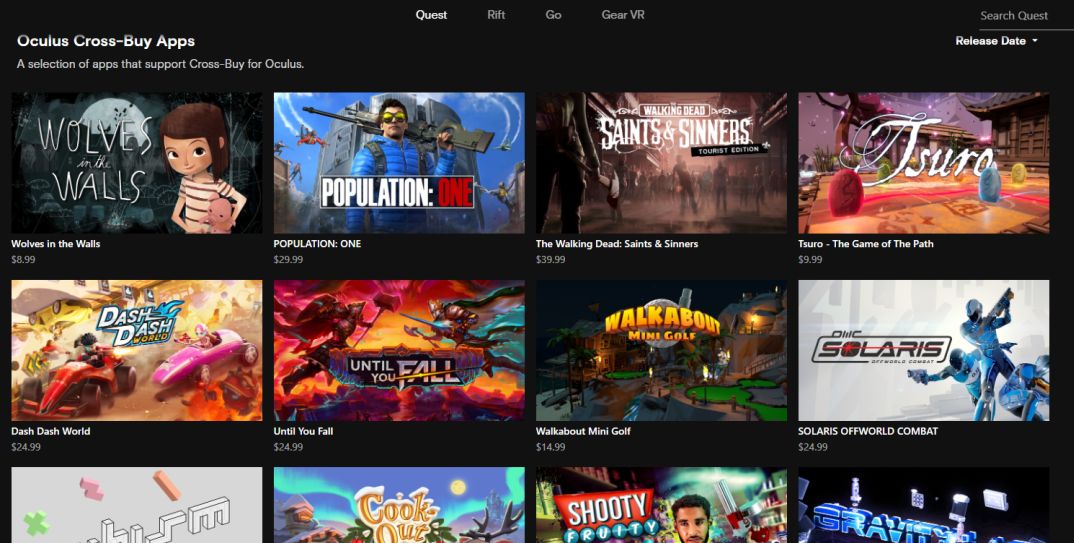This screenshot has height=543, width=1074.
Task: Open the white blocks puzzle game thumbnail
Action: 136,505
